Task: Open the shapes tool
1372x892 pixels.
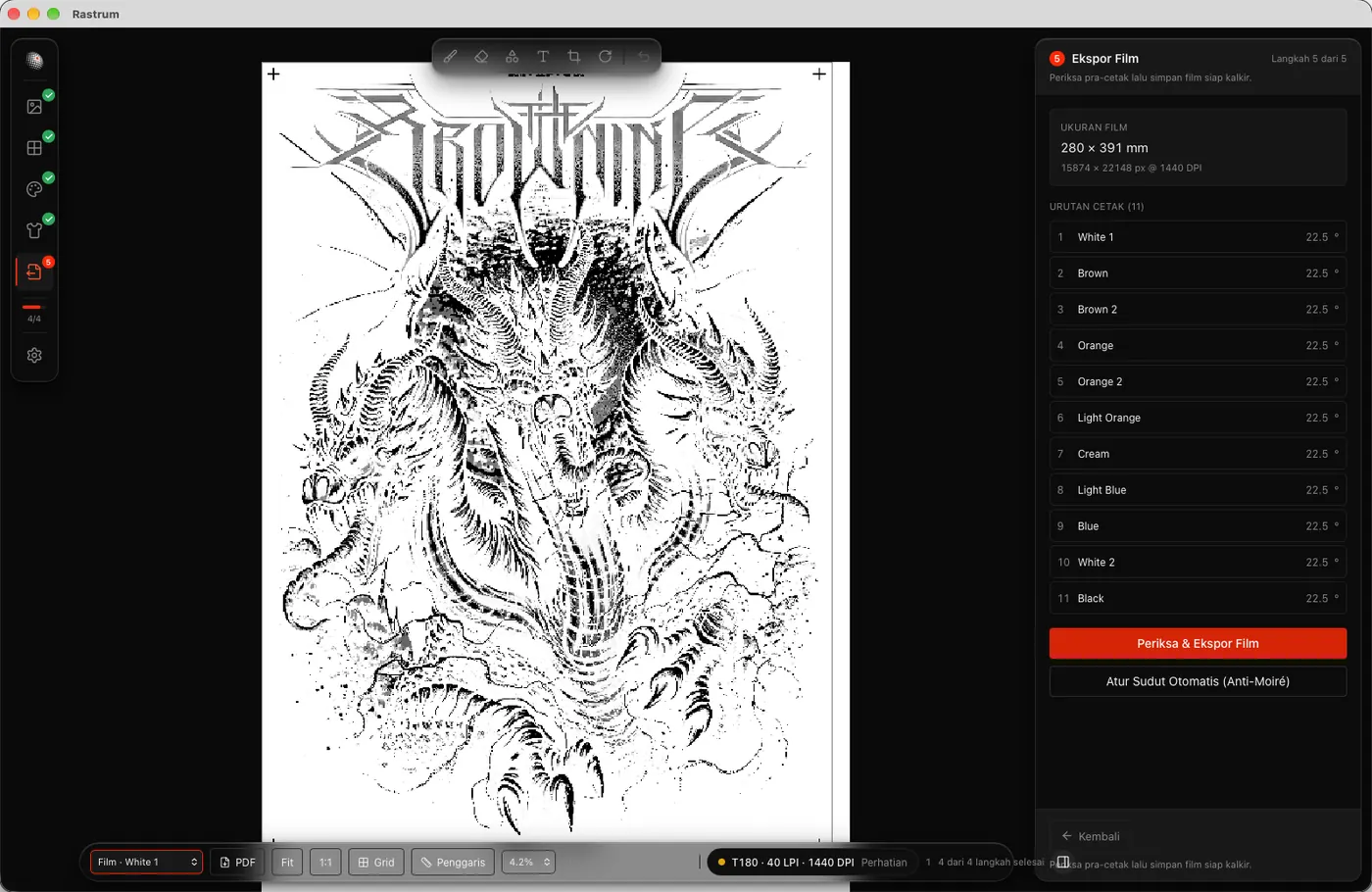Action: point(512,57)
